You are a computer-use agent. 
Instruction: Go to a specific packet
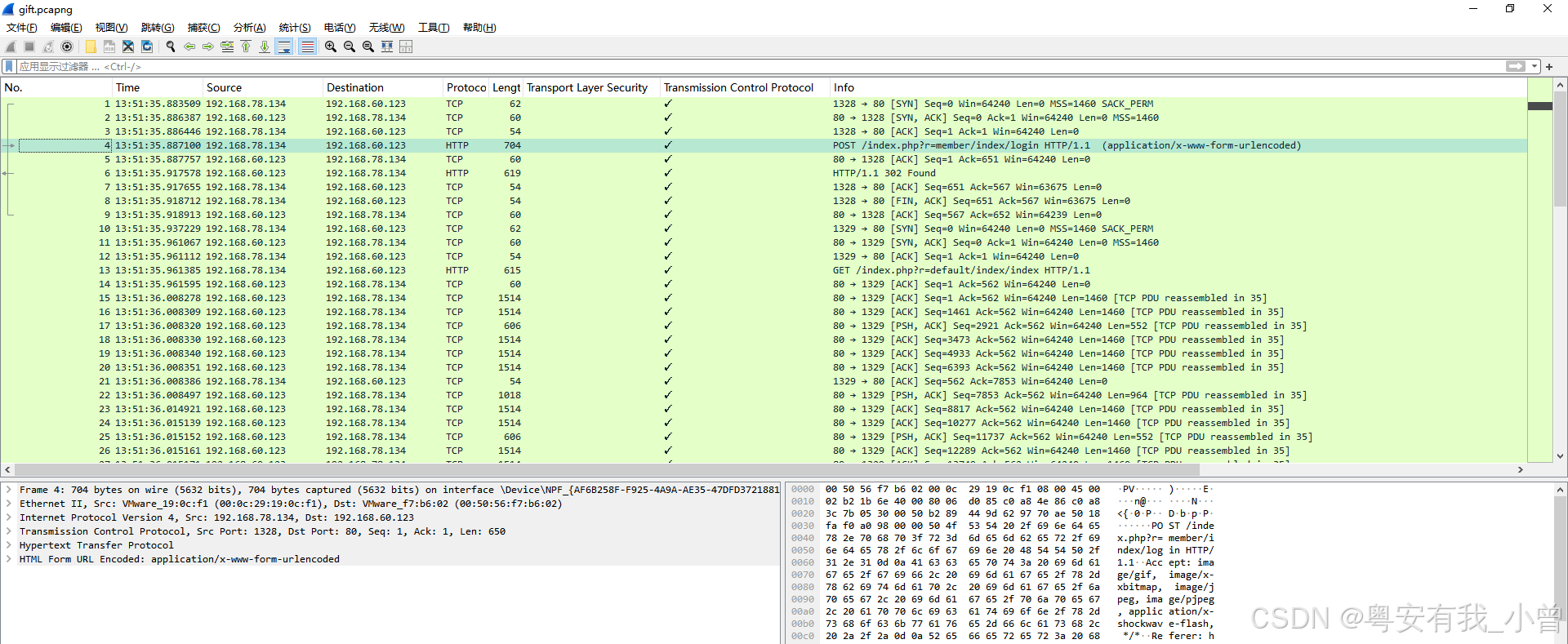[x=227, y=47]
